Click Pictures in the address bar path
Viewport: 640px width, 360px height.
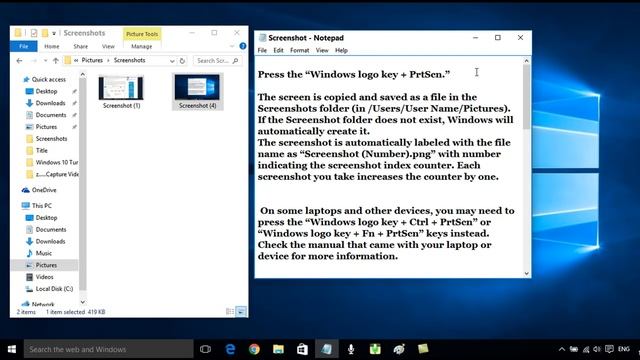pos(92,60)
